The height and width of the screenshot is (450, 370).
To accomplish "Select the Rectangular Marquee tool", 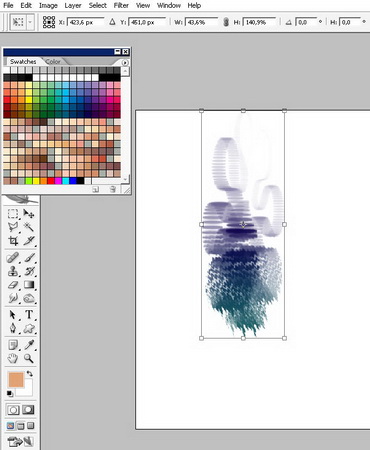I will pos(13,214).
